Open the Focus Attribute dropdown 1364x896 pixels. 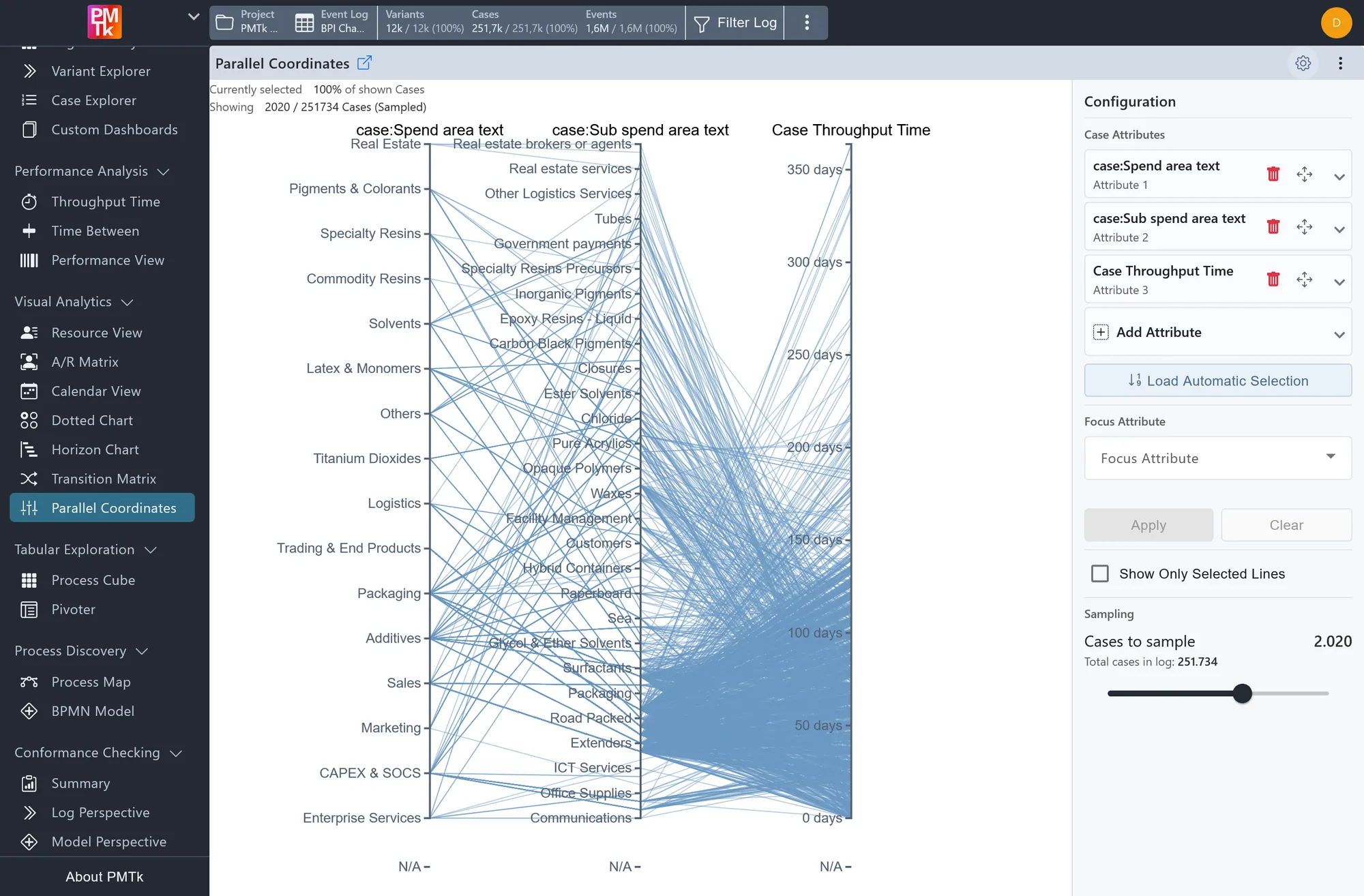[1218, 458]
